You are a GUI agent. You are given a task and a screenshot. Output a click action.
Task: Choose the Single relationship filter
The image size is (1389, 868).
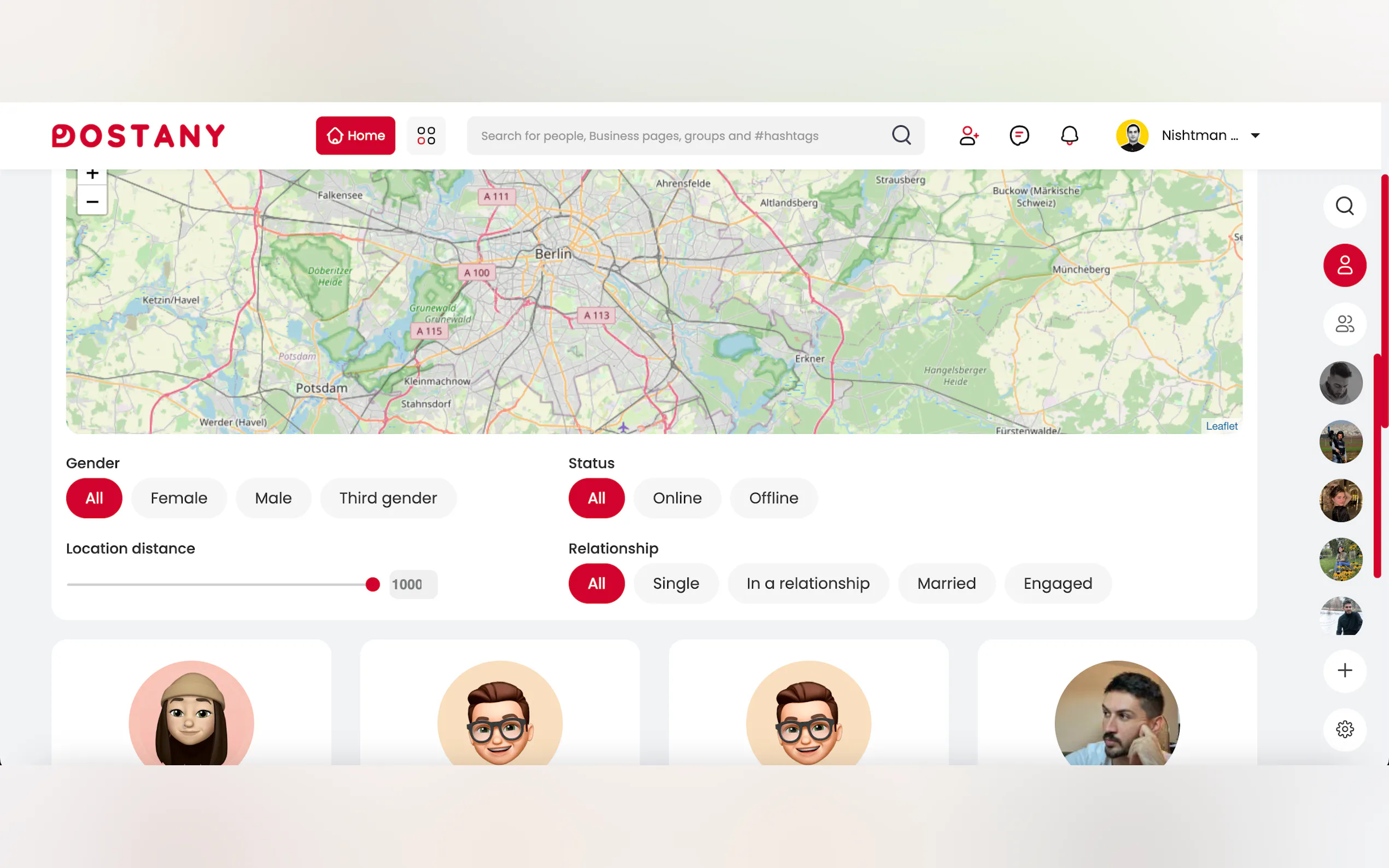pyautogui.click(x=676, y=584)
